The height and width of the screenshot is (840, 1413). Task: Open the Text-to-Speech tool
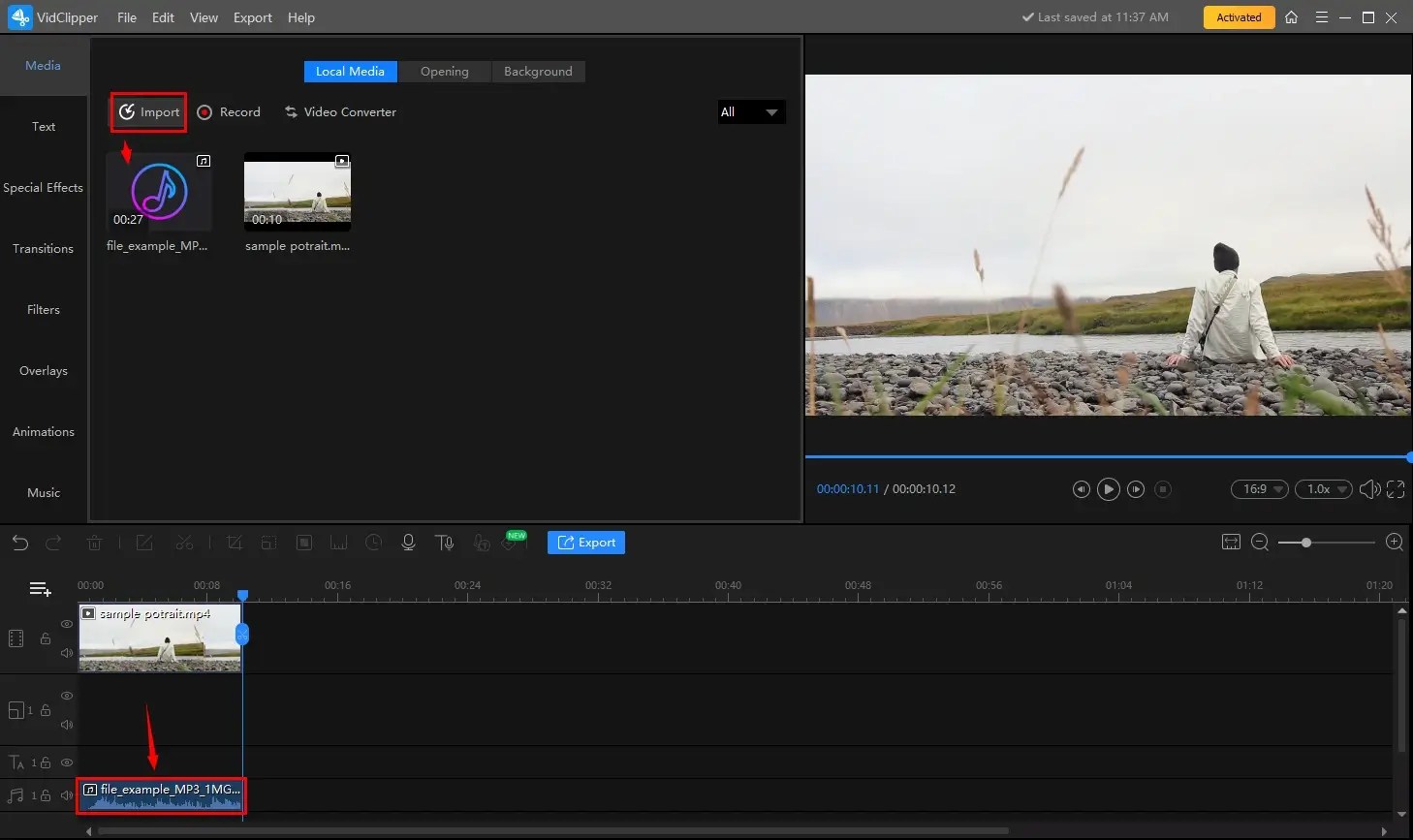(444, 542)
